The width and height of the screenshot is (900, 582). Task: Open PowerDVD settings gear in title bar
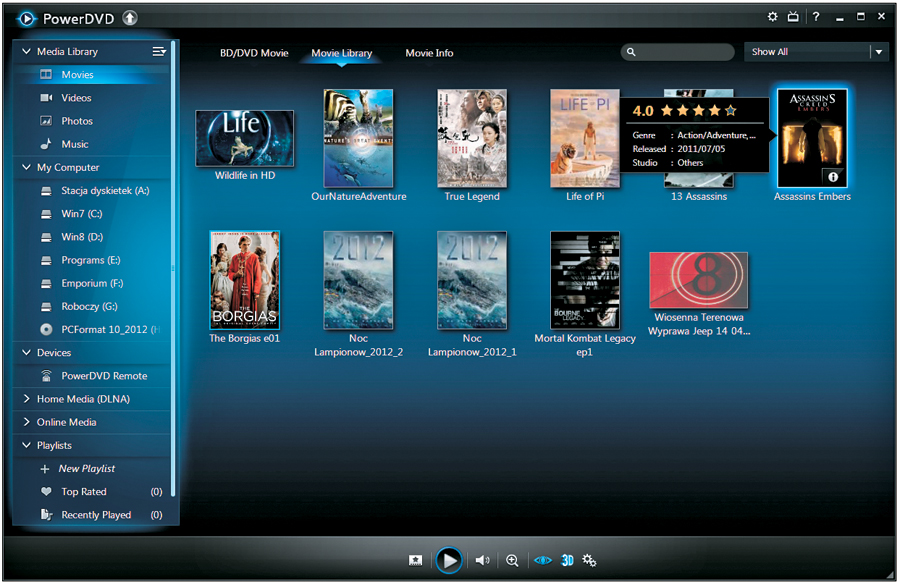pos(770,16)
